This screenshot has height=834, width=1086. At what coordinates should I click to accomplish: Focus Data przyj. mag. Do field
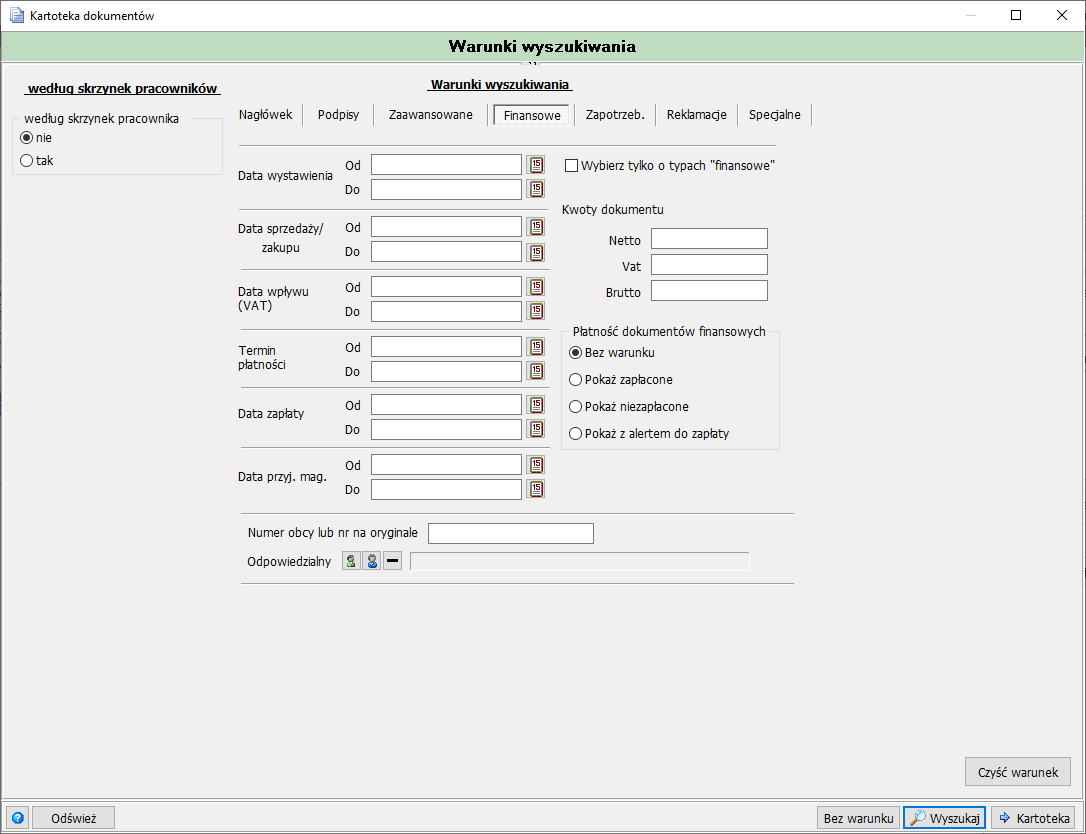tap(446, 489)
